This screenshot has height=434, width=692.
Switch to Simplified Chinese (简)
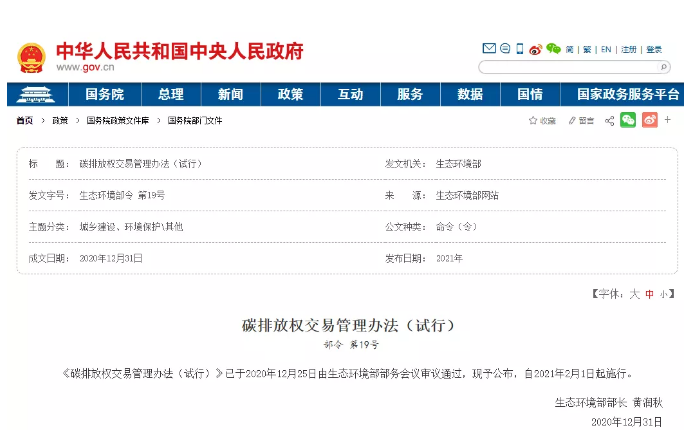[x=570, y=49]
